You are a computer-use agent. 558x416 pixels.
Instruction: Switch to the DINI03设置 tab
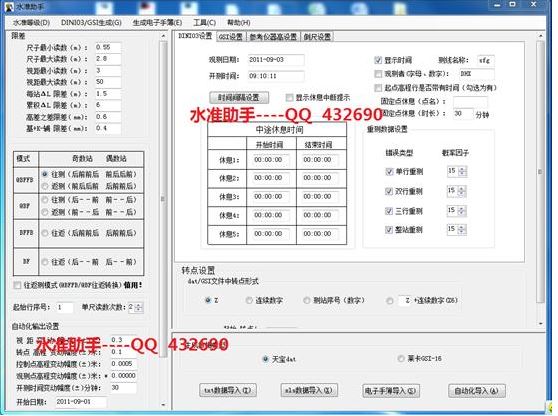point(195,36)
